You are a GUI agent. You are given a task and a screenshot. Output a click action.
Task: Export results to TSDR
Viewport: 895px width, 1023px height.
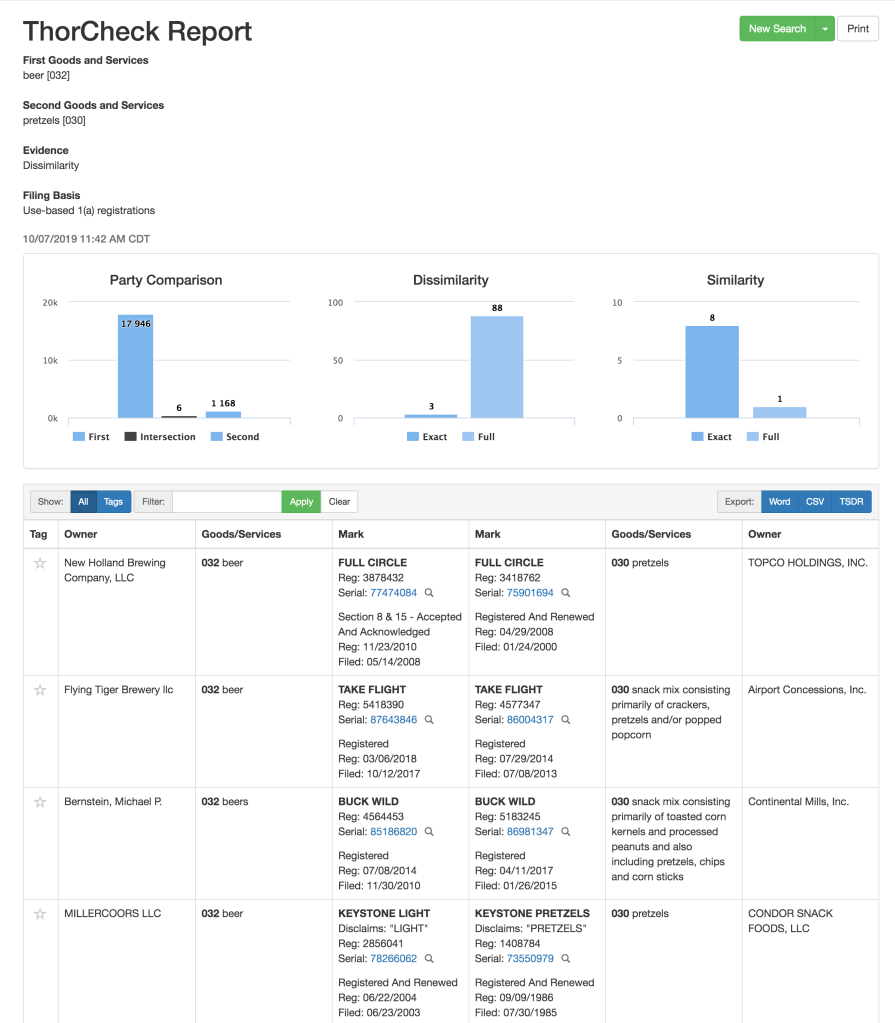tap(851, 502)
